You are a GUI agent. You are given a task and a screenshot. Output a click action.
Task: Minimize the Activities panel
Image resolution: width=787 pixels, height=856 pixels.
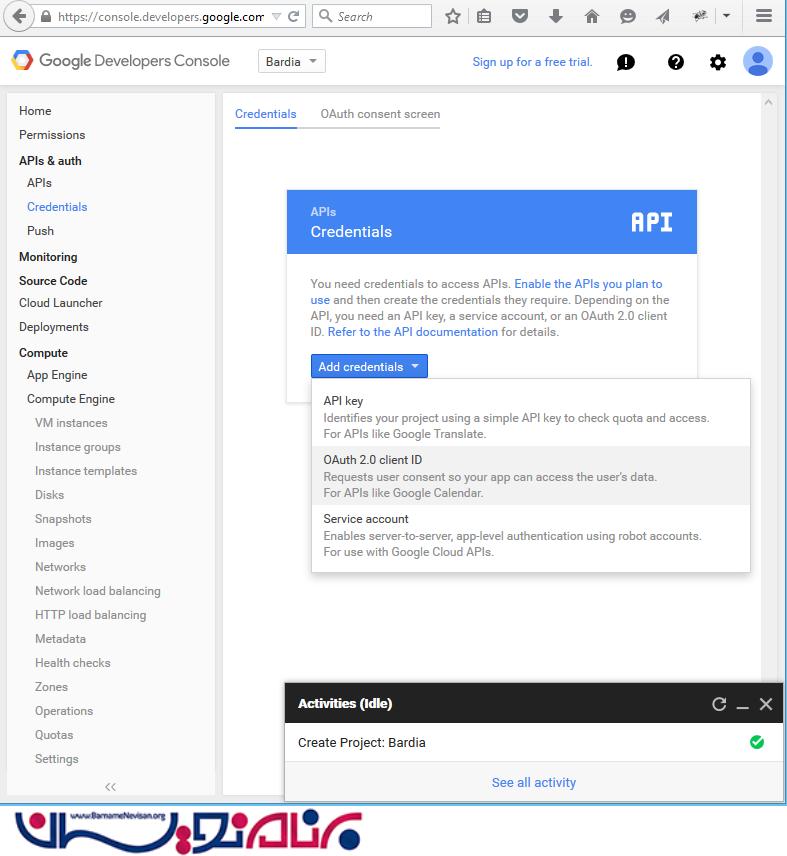(x=742, y=708)
